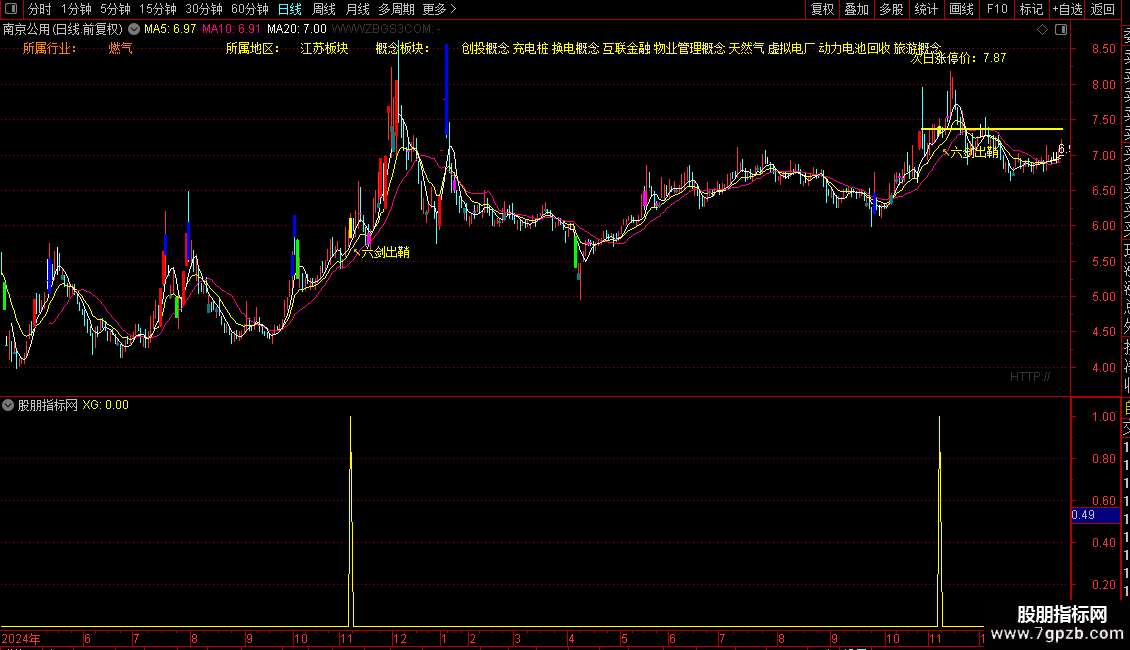This screenshot has height=650, width=1130.
Task: Click the MA10: 6.91 indicator label
Action: click(x=231, y=29)
